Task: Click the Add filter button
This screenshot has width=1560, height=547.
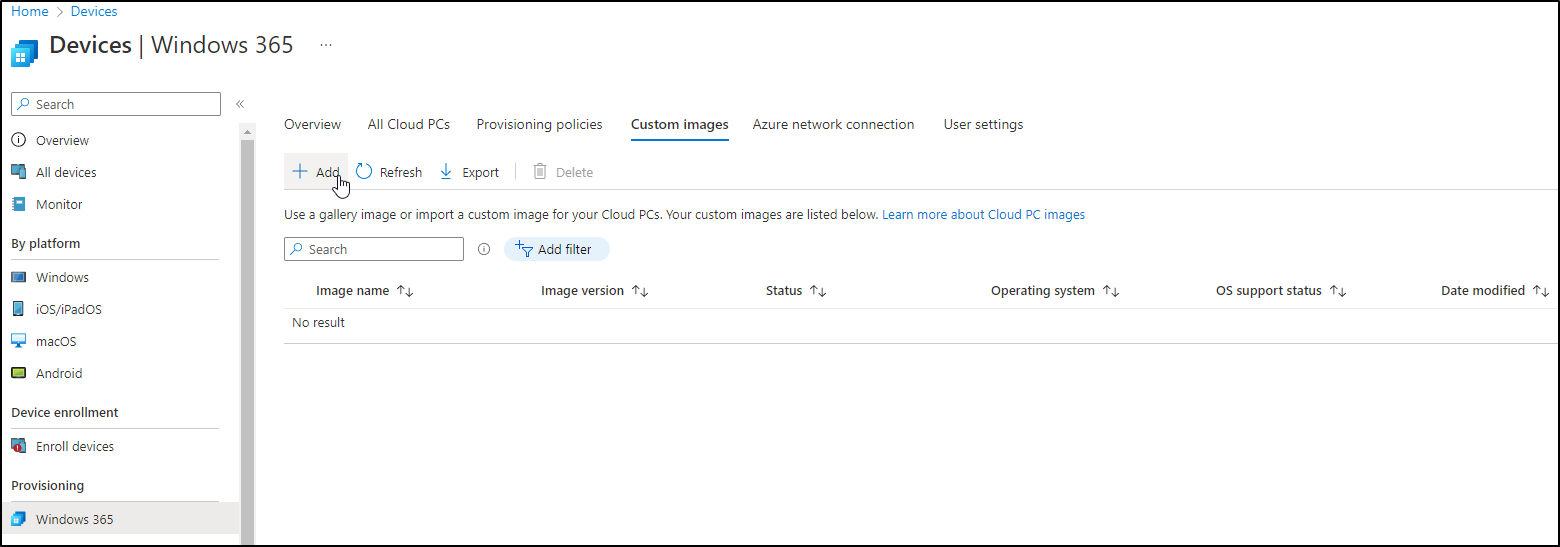Action: pyautogui.click(x=557, y=249)
